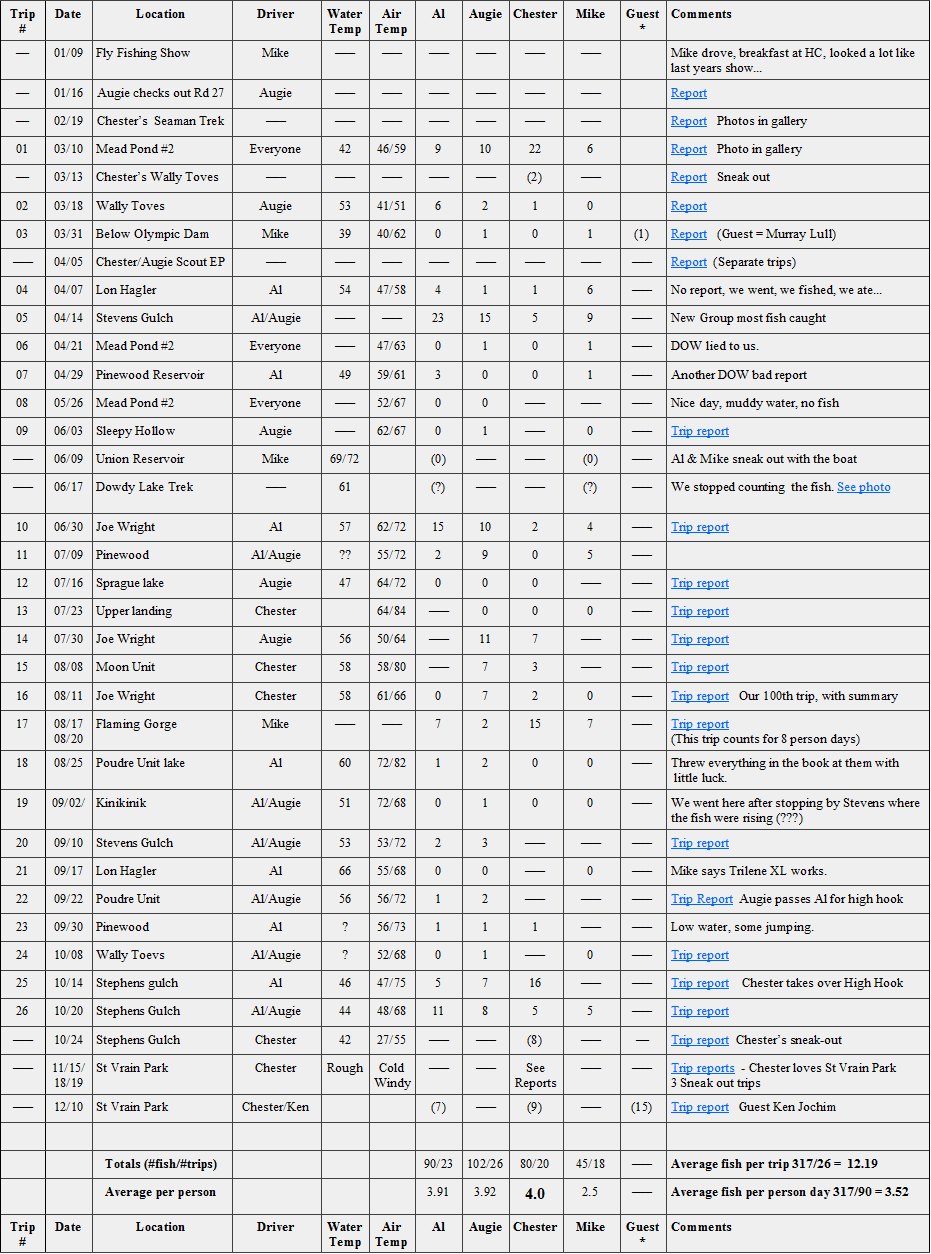Open the Report link for Augie checks out Rd 27
The width and height of the screenshot is (931, 1254).
click(x=688, y=93)
